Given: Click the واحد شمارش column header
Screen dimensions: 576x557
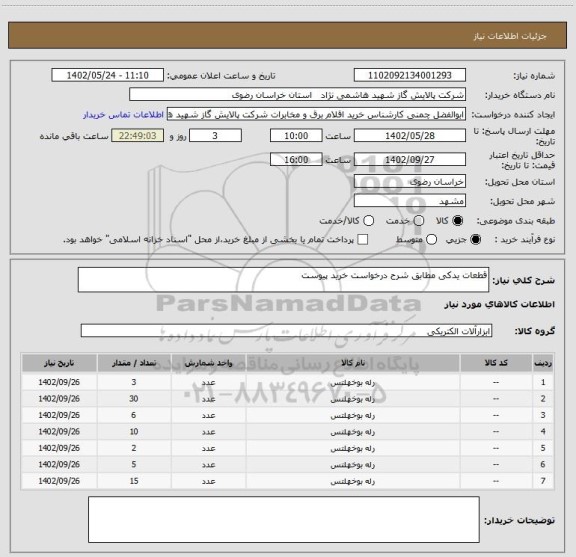Looking at the screenshot, I should (208, 363).
